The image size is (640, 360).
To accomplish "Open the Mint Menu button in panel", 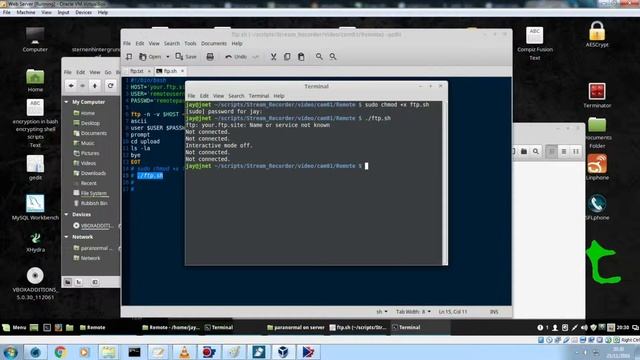I will pyautogui.click(x=14, y=327).
